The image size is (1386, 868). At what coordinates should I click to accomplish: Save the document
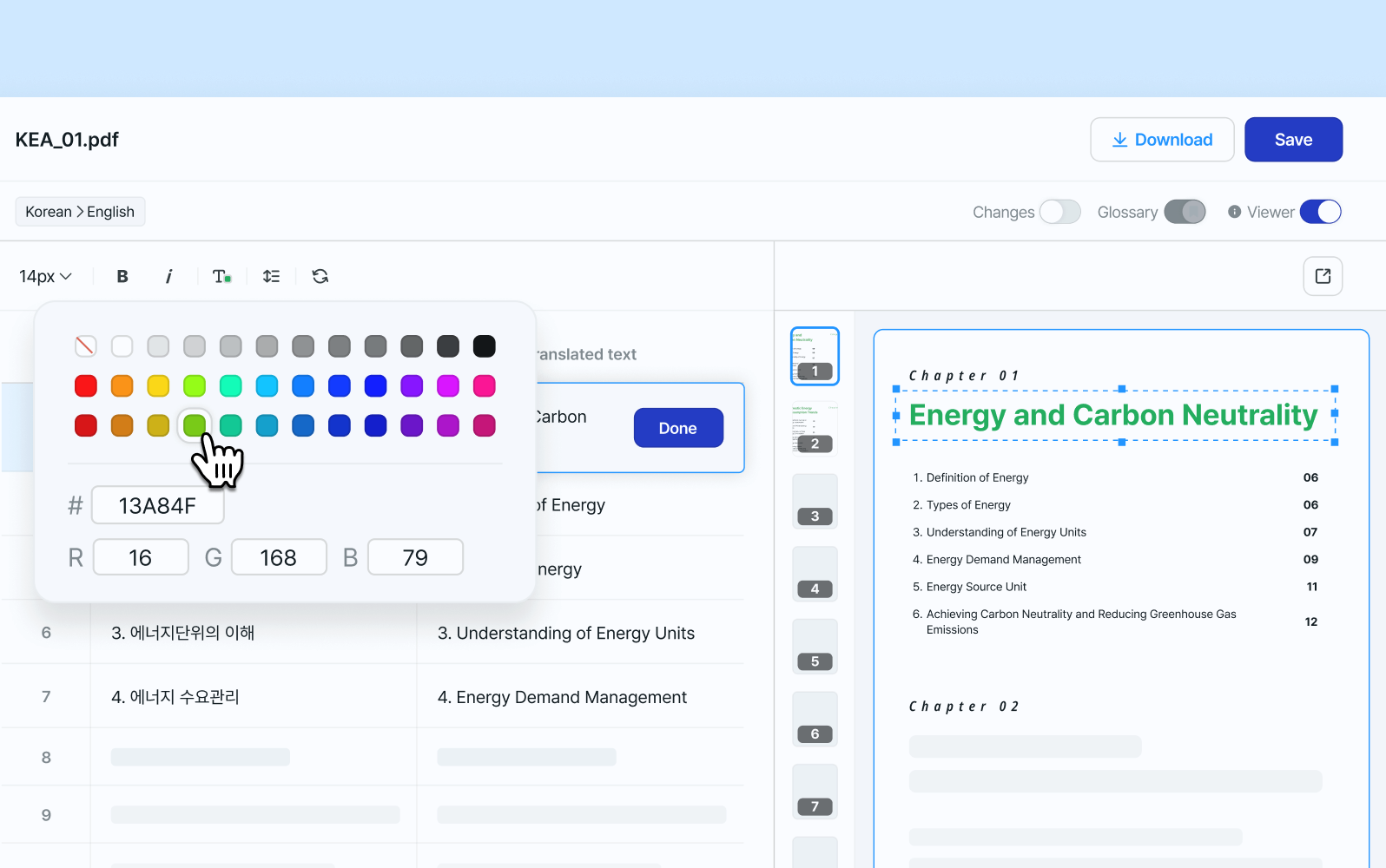pyautogui.click(x=1293, y=140)
